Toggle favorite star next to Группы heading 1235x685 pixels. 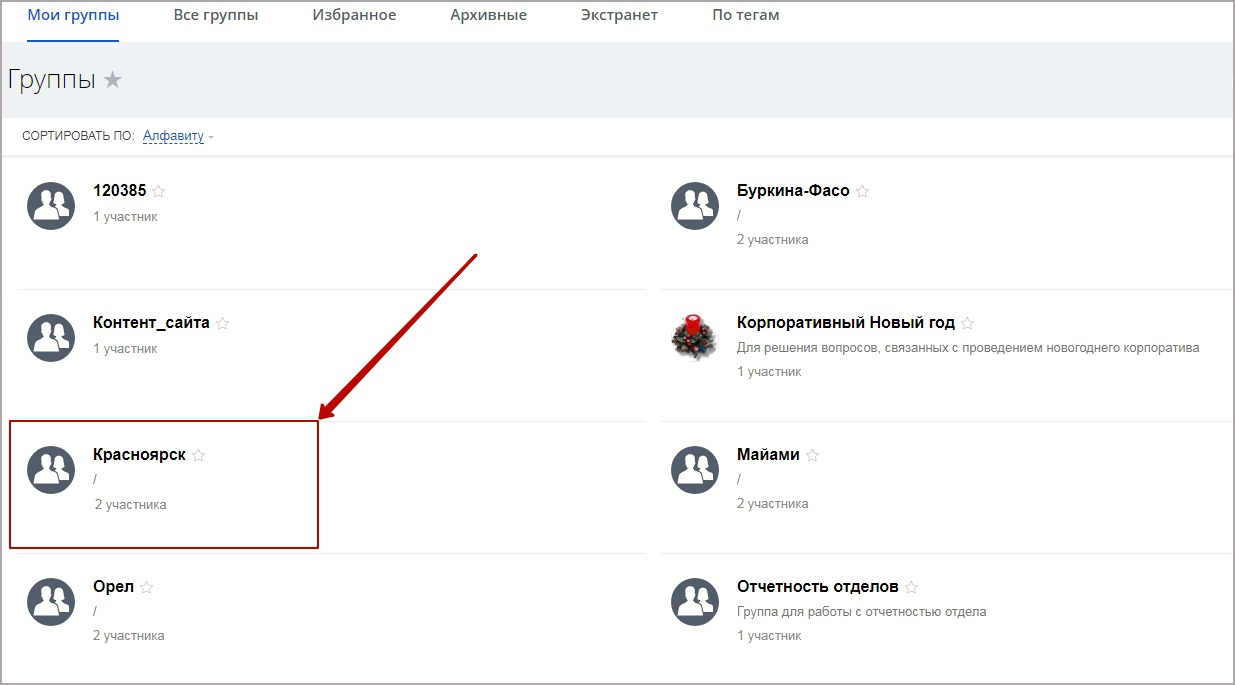click(113, 80)
